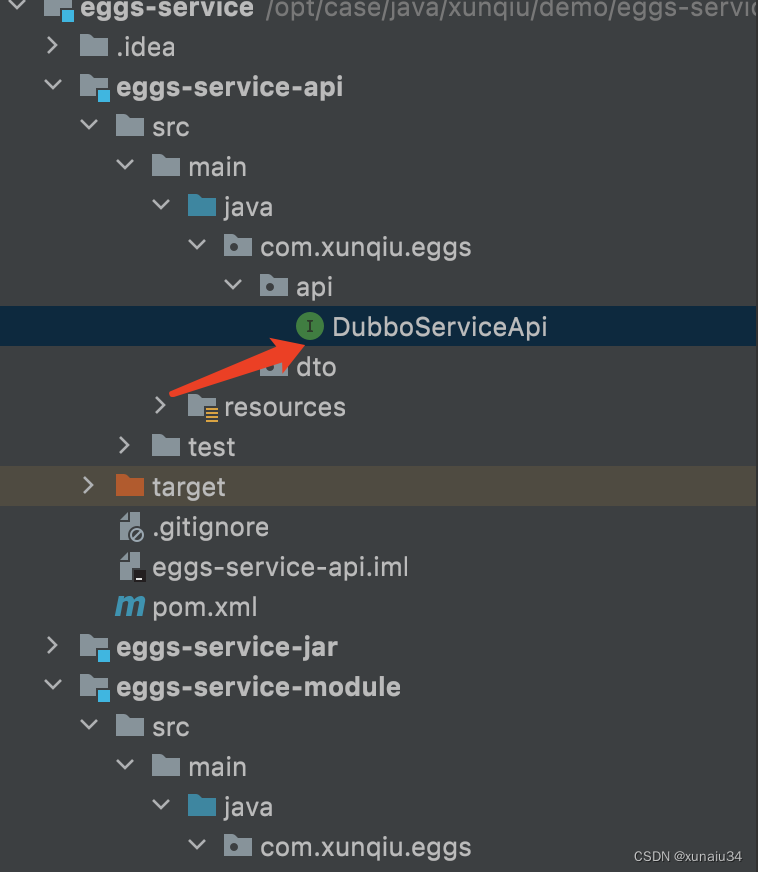
Task: Select the DubboServiceApi file
Action: [x=440, y=326]
